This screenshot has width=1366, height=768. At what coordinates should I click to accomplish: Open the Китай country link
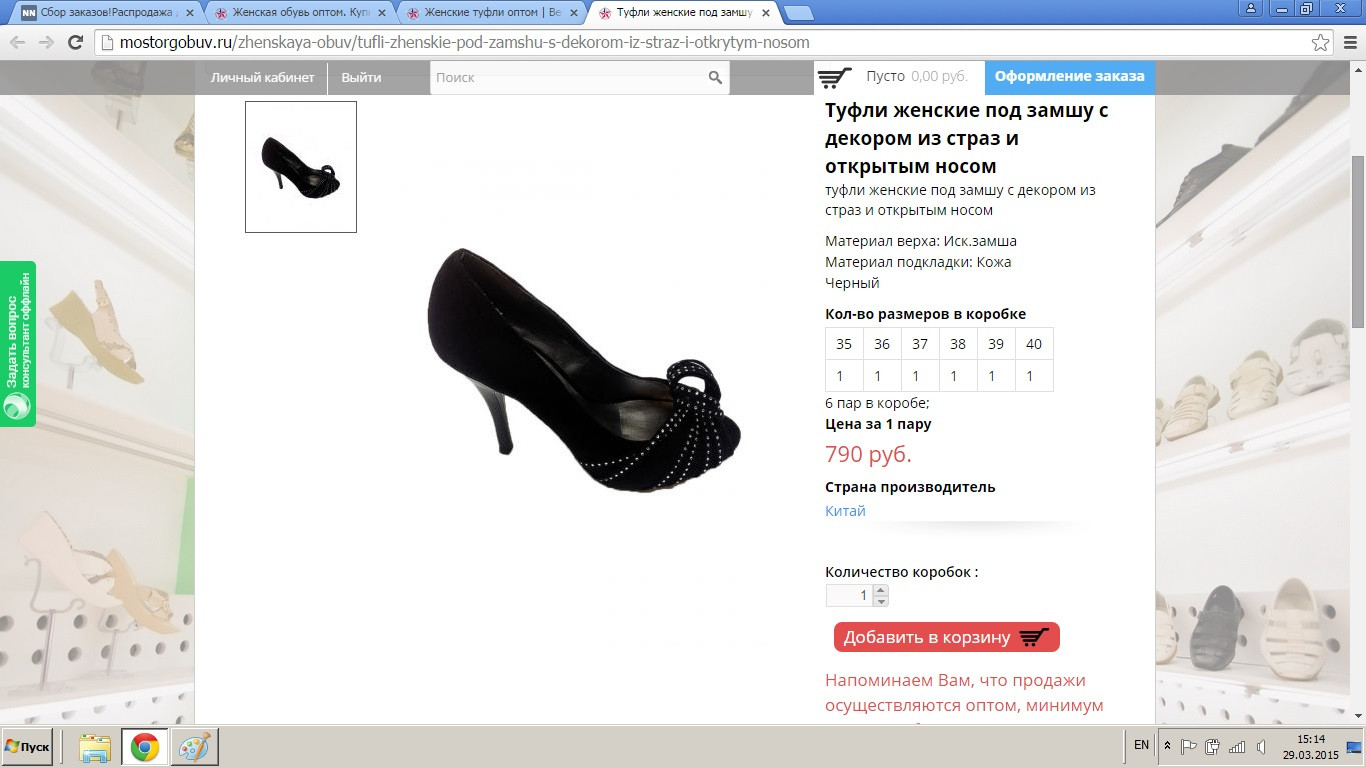[x=845, y=511]
